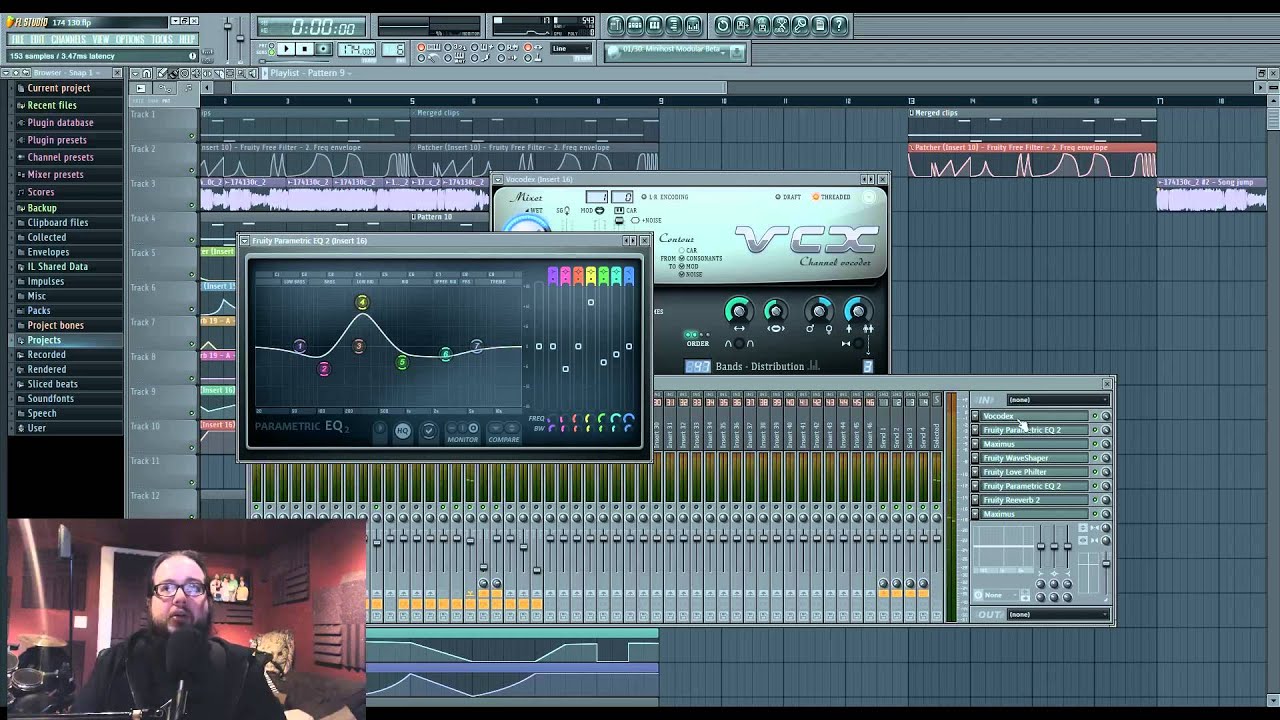Open the Plugin database browser folder
The image size is (1280, 720).
(61, 123)
